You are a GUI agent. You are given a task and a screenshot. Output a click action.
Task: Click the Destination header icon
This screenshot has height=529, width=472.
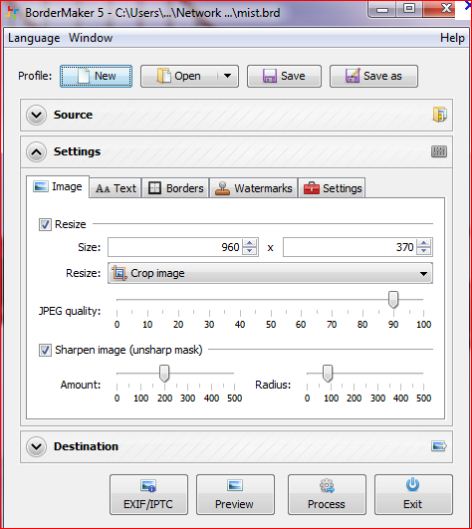point(439,446)
